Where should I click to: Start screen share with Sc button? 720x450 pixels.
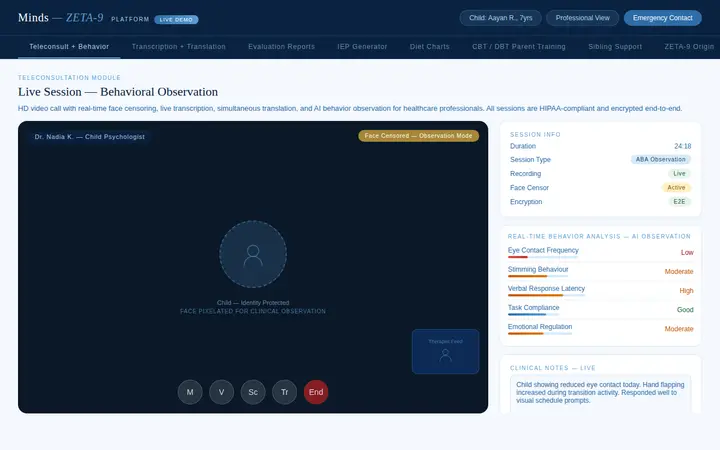[x=253, y=392]
